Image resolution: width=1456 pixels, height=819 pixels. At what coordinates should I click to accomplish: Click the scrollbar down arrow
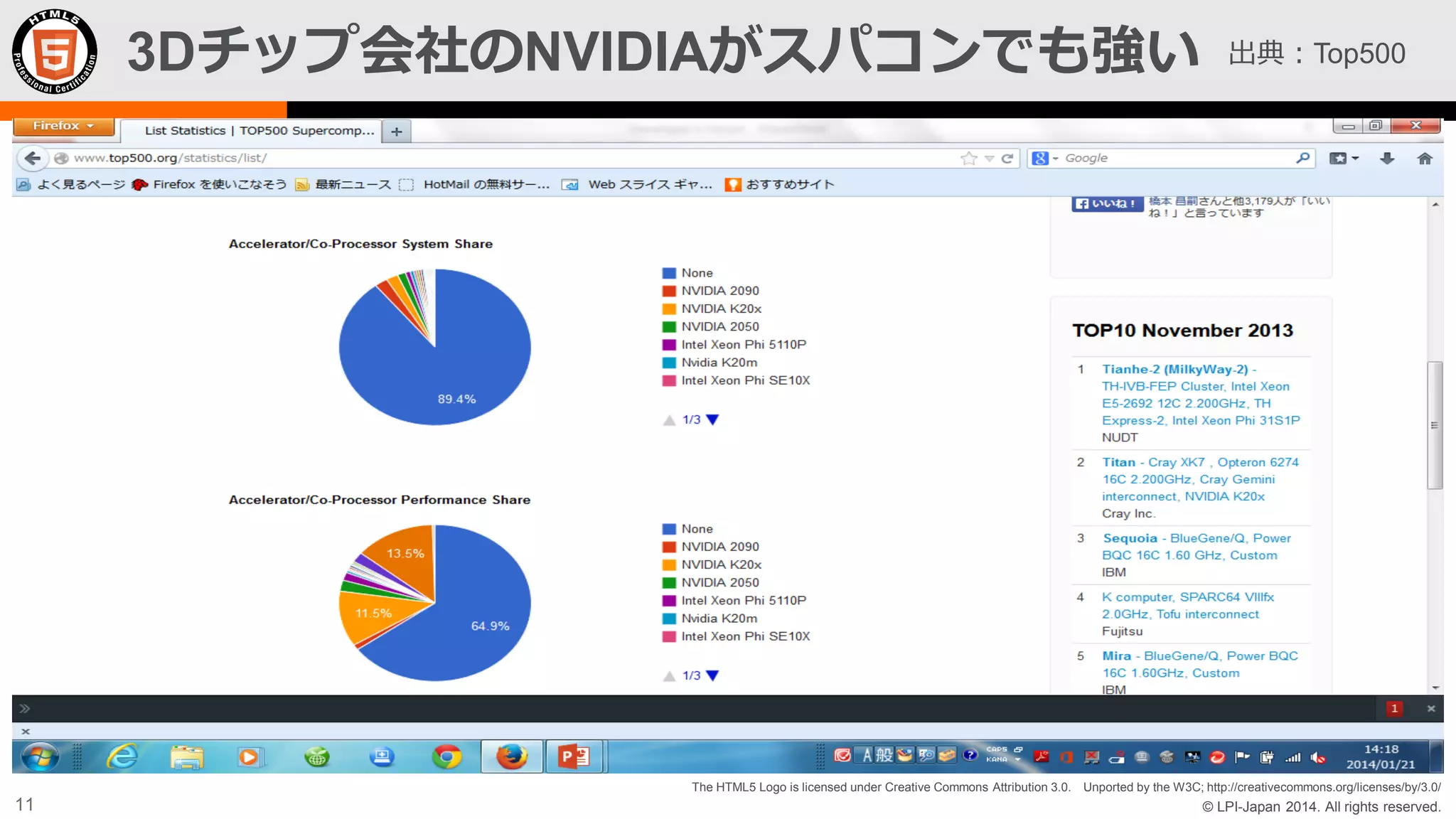[x=1435, y=687]
